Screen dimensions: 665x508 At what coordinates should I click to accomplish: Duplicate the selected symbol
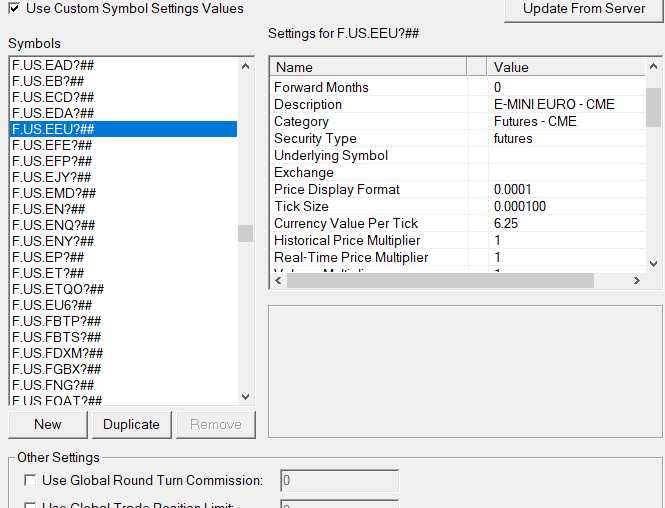click(131, 424)
